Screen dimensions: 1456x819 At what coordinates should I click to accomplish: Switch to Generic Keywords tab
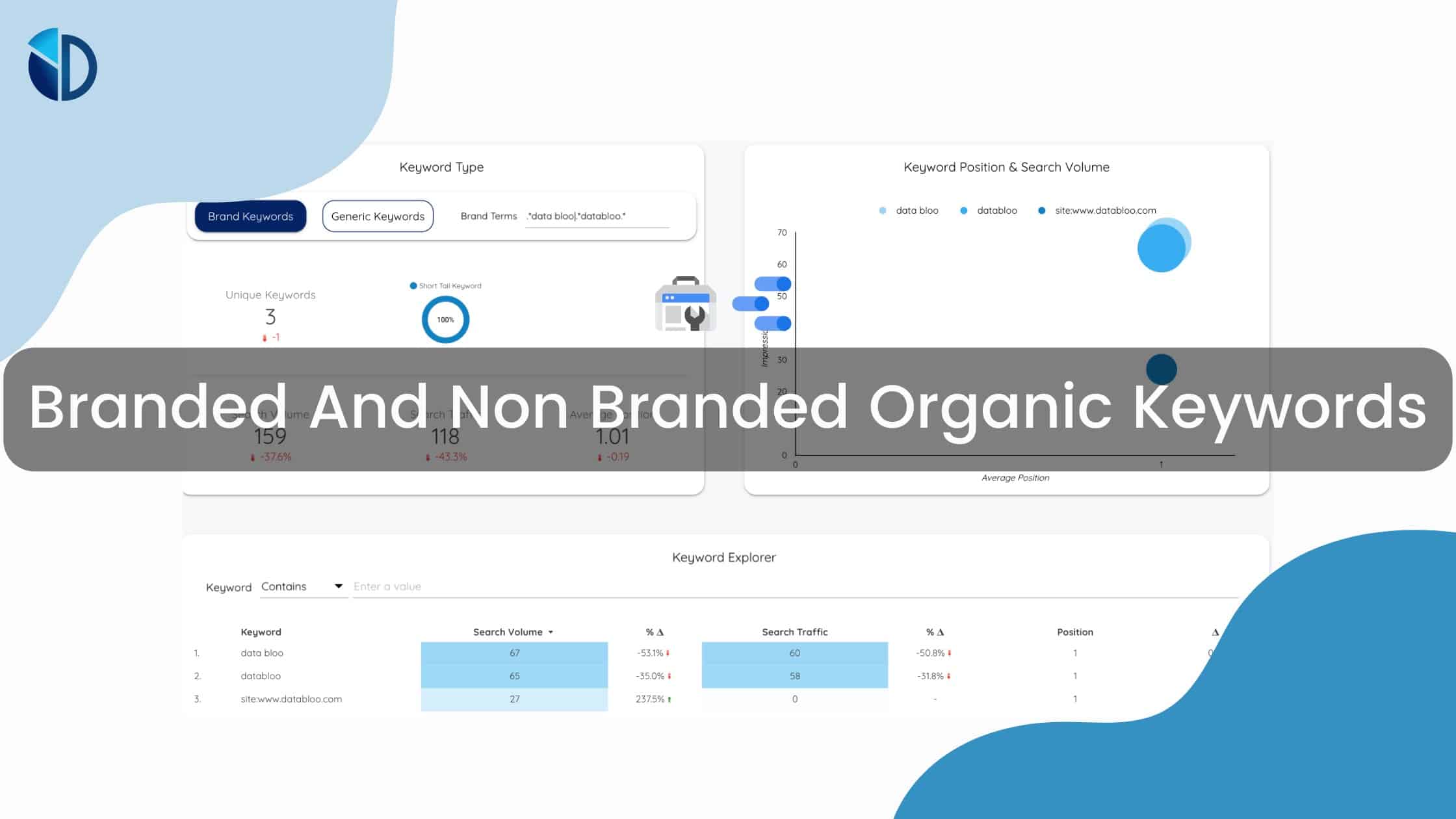pos(377,215)
